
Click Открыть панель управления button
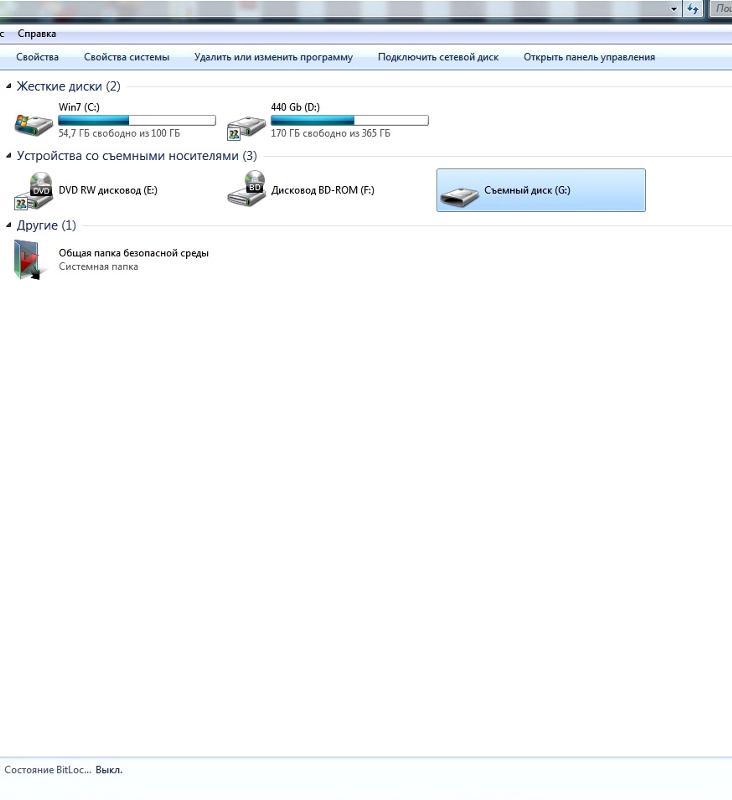(x=589, y=57)
